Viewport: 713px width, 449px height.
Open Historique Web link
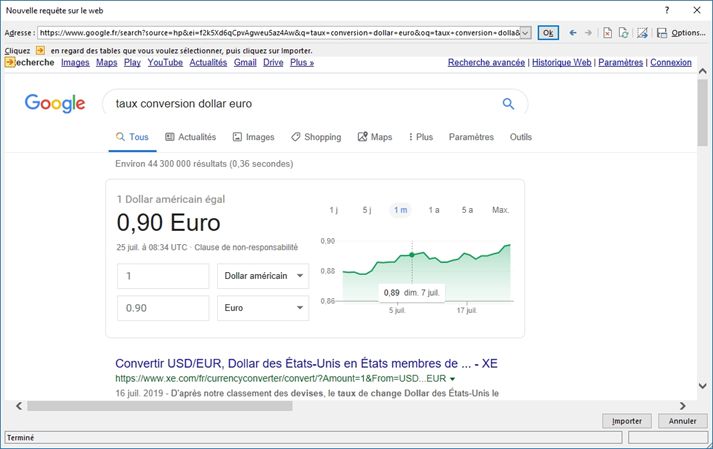[562, 62]
